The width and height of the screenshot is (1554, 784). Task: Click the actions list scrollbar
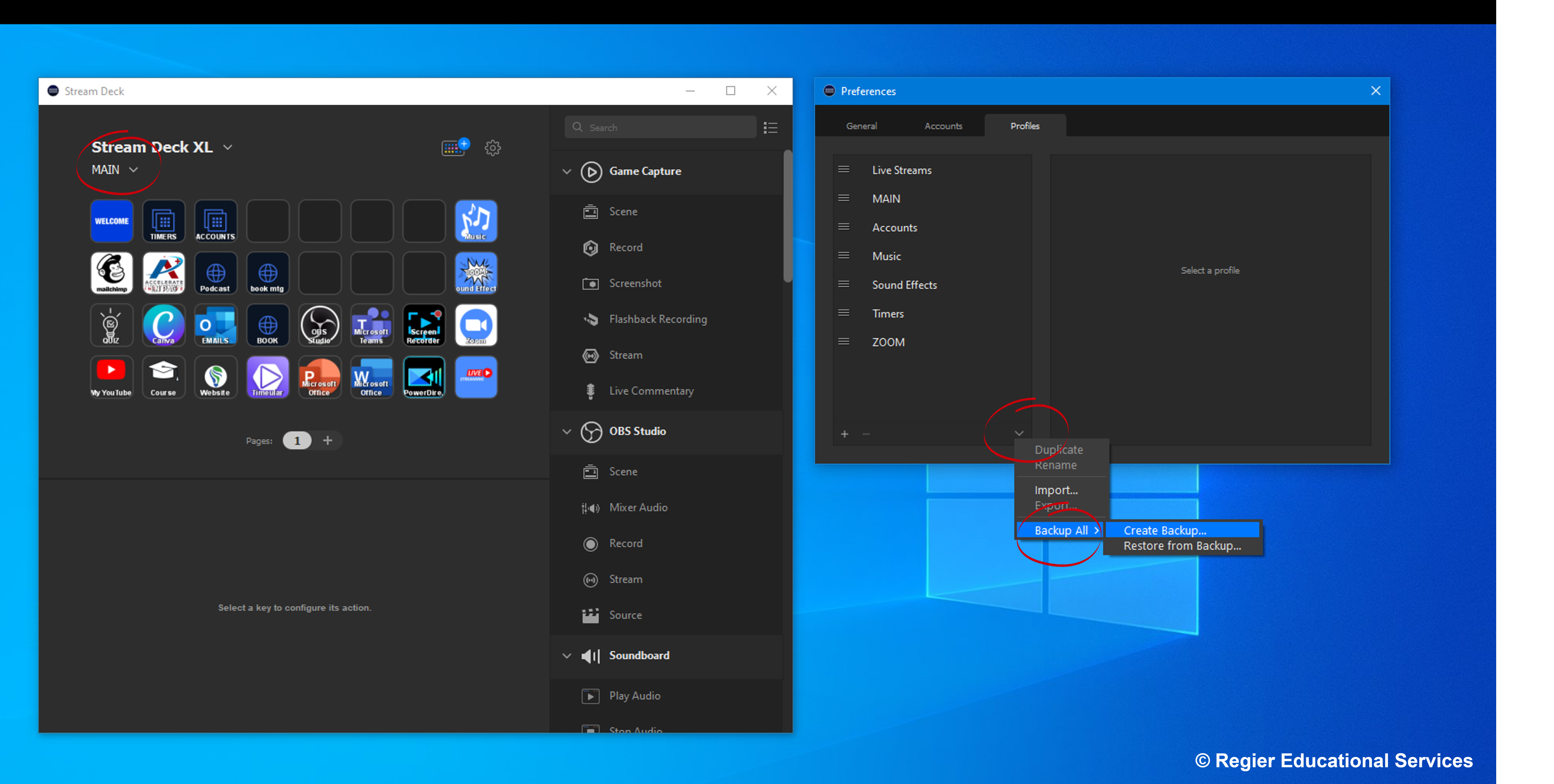(787, 216)
